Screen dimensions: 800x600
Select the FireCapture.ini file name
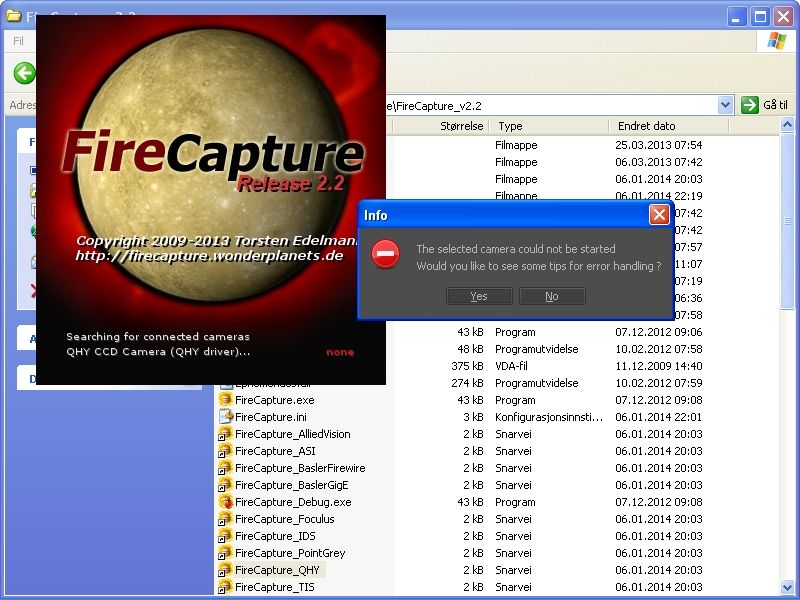[270, 417]
